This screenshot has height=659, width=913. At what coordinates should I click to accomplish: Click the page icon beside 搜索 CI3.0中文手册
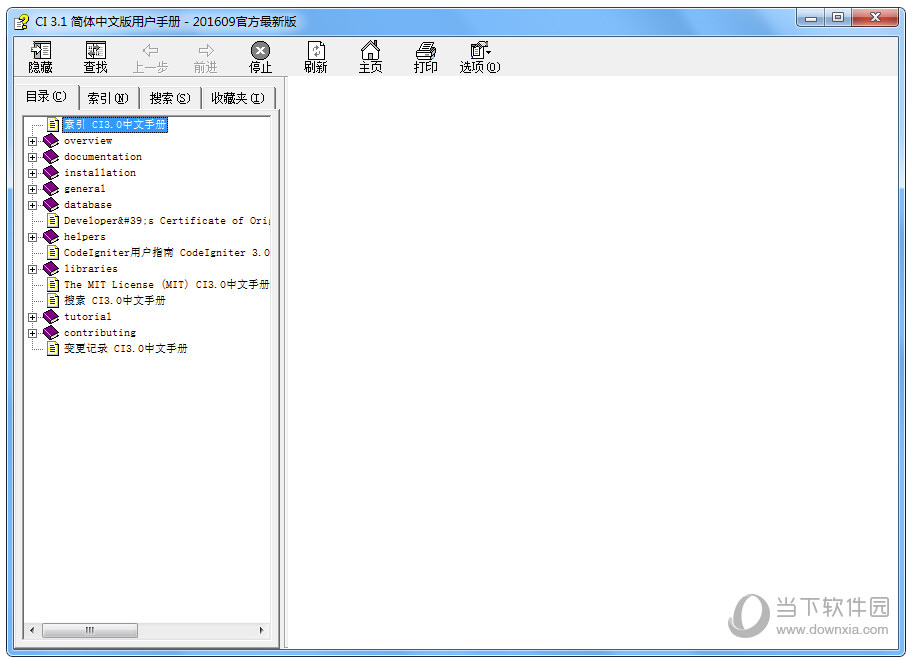point(53,300)
